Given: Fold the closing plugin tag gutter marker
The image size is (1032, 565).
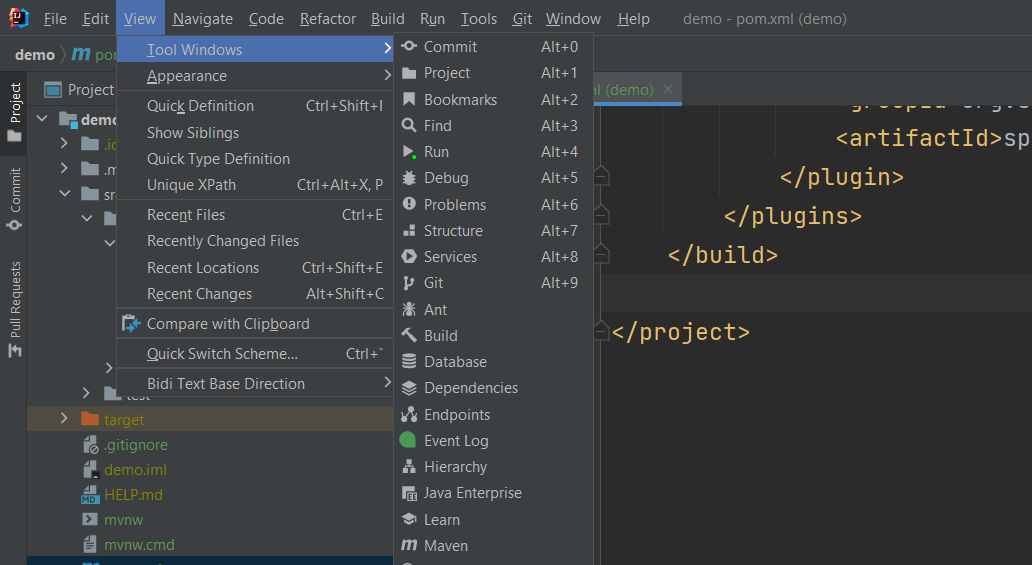Looking at the screenshot, I should click(x=600, y=176).
